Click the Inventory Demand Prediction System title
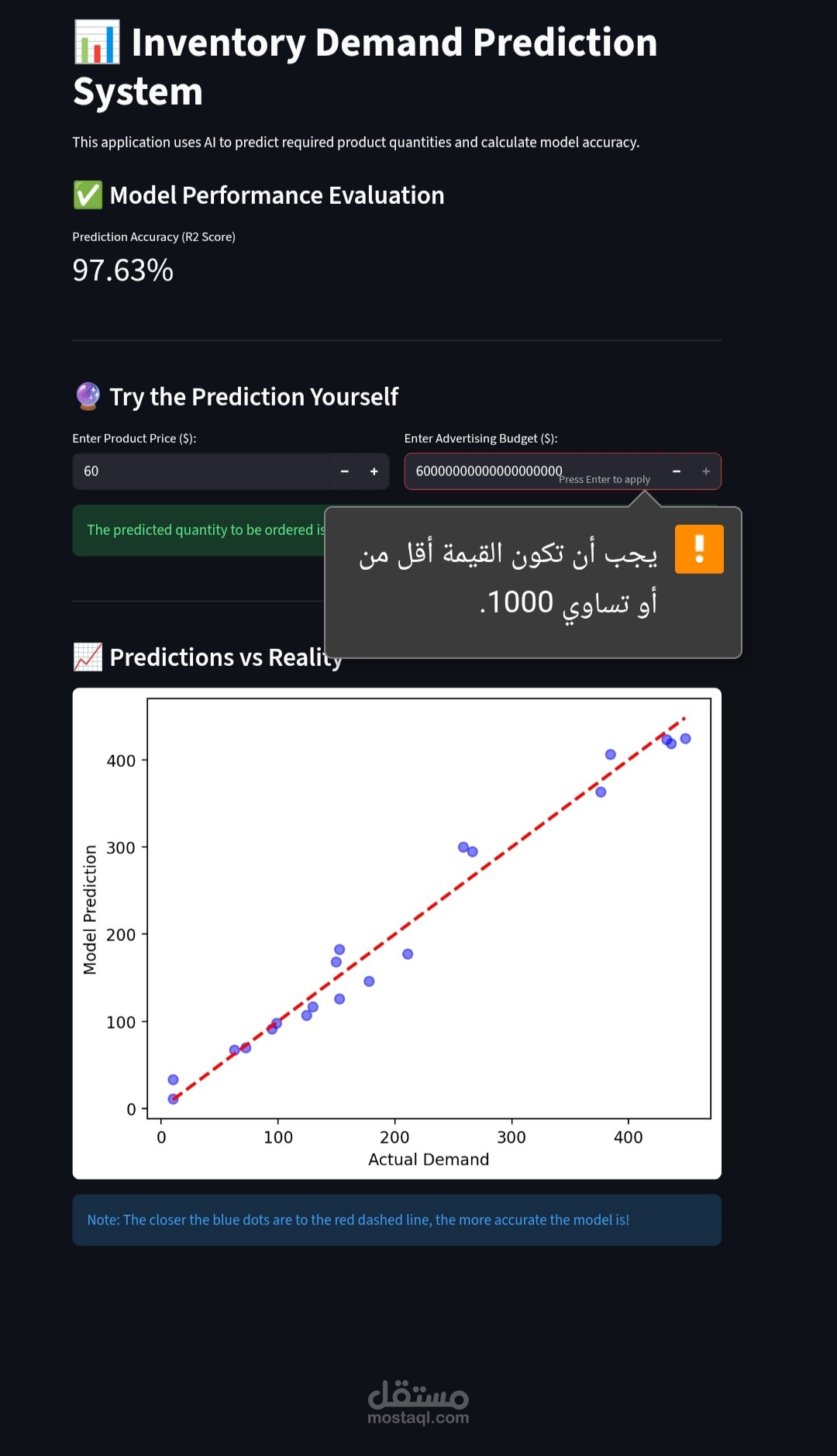This screenshot has width=837, height=1456. coord(364,67)
